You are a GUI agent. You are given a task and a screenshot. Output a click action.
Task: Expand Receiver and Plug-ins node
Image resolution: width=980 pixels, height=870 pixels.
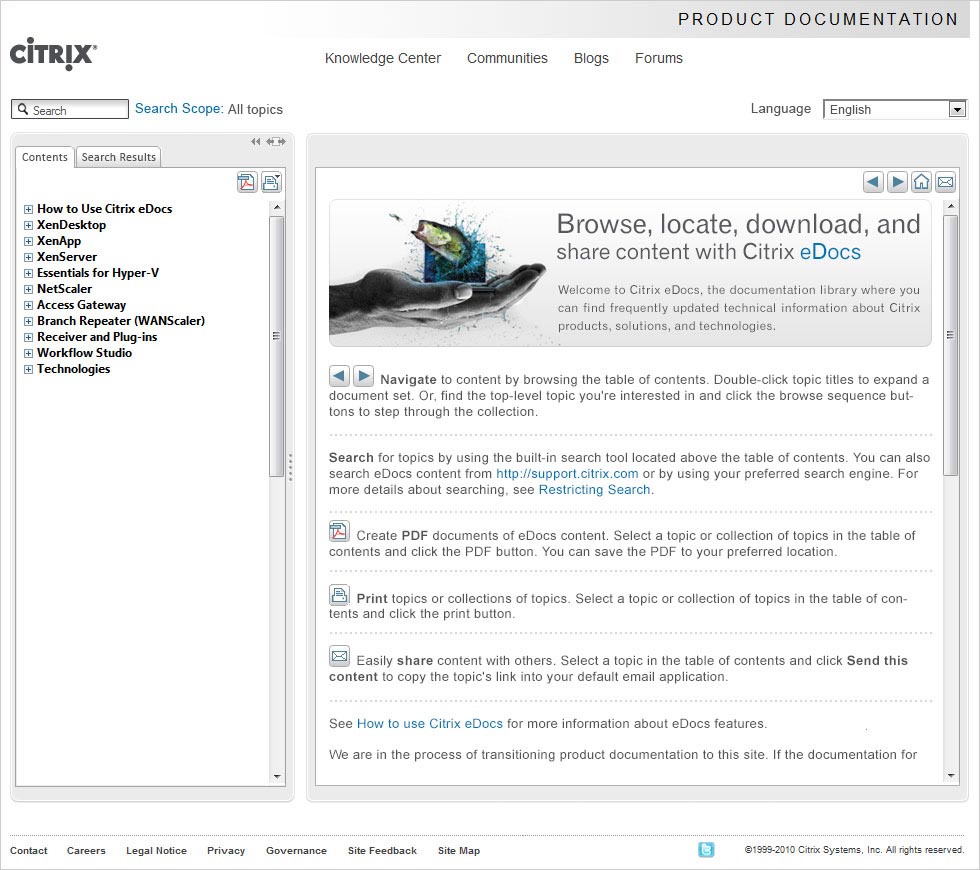pos(28,338)
